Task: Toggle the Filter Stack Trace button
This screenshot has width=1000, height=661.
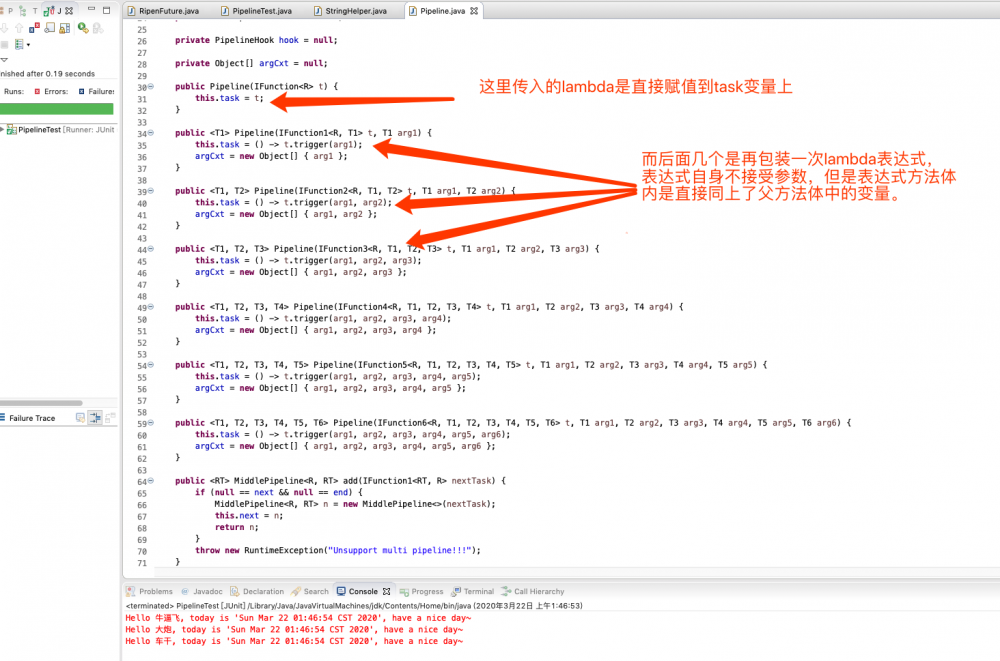Action: point(95,418)
